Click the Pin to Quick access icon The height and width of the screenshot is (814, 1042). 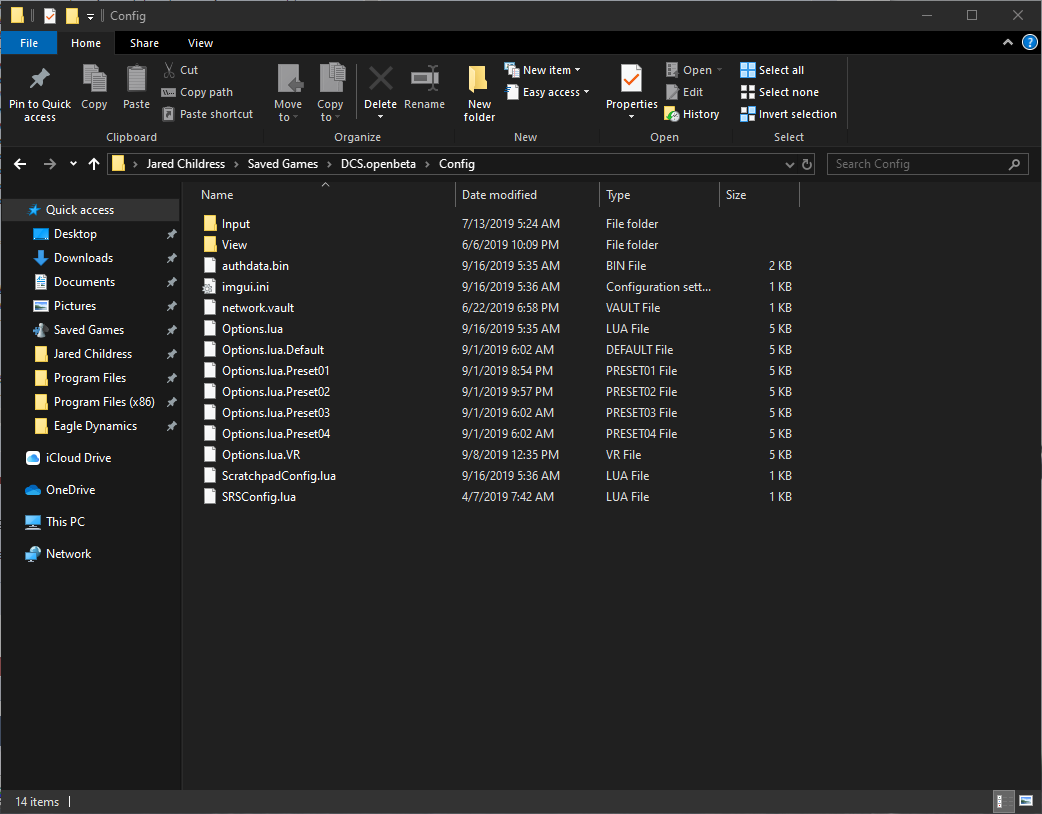(x=40, y=79)
